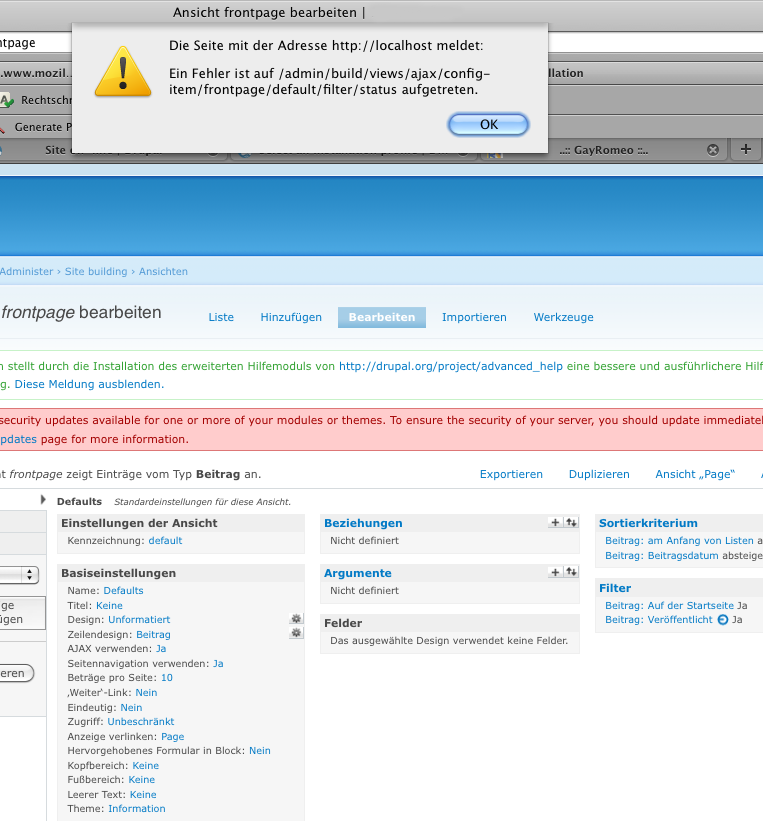
Task: Open Design settings gear icon
Action: click(x=296, y=620)
